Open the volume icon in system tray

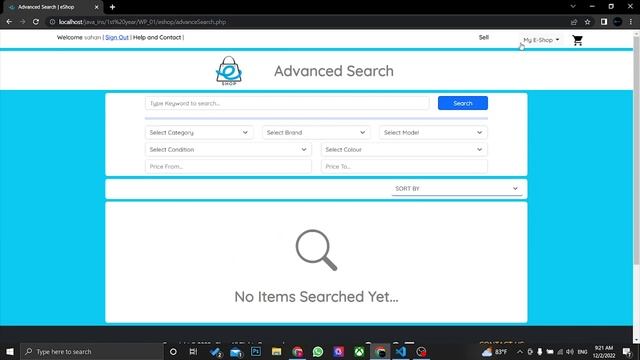click(569, 351)
